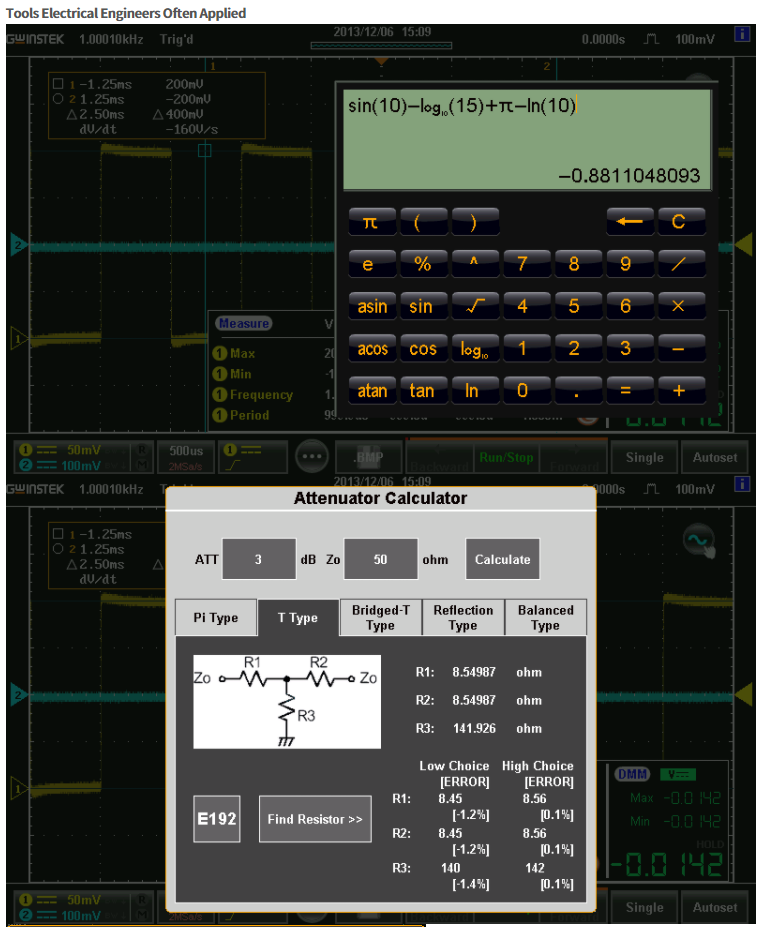Open the Bridged-T Type tab

tap(380, 617)
